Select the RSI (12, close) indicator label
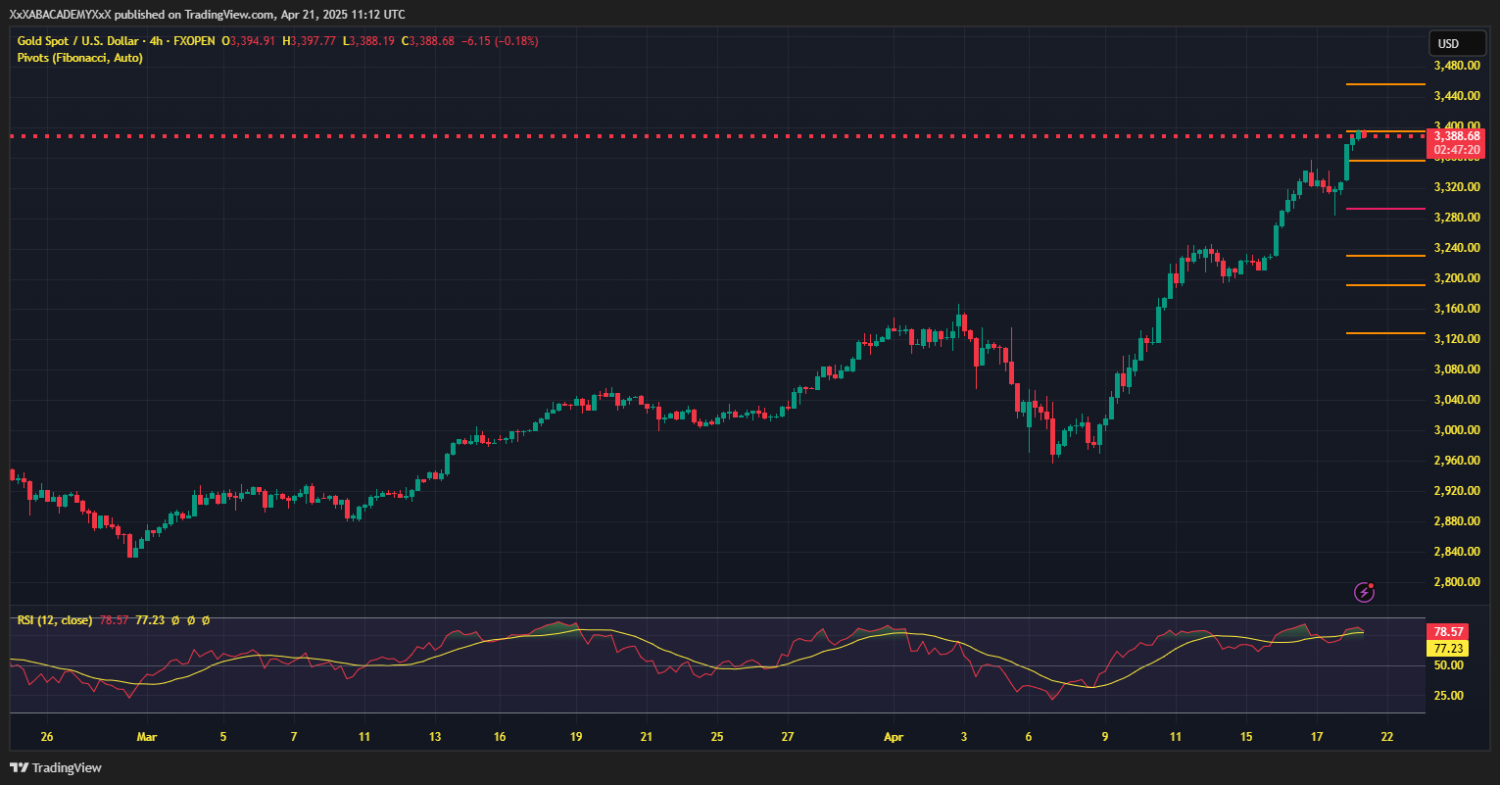This screenshot has width=1500, height=785. (54, 620)
